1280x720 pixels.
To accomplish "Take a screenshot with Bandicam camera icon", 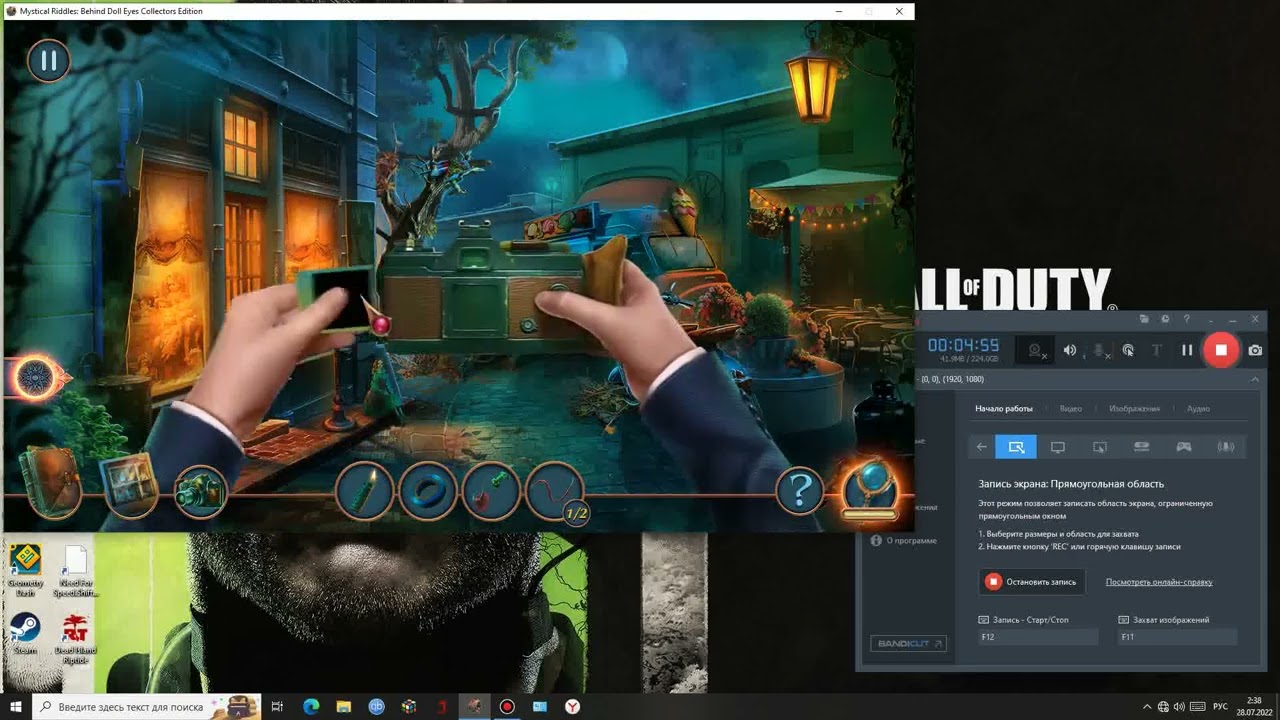I will click(1255, 350).
